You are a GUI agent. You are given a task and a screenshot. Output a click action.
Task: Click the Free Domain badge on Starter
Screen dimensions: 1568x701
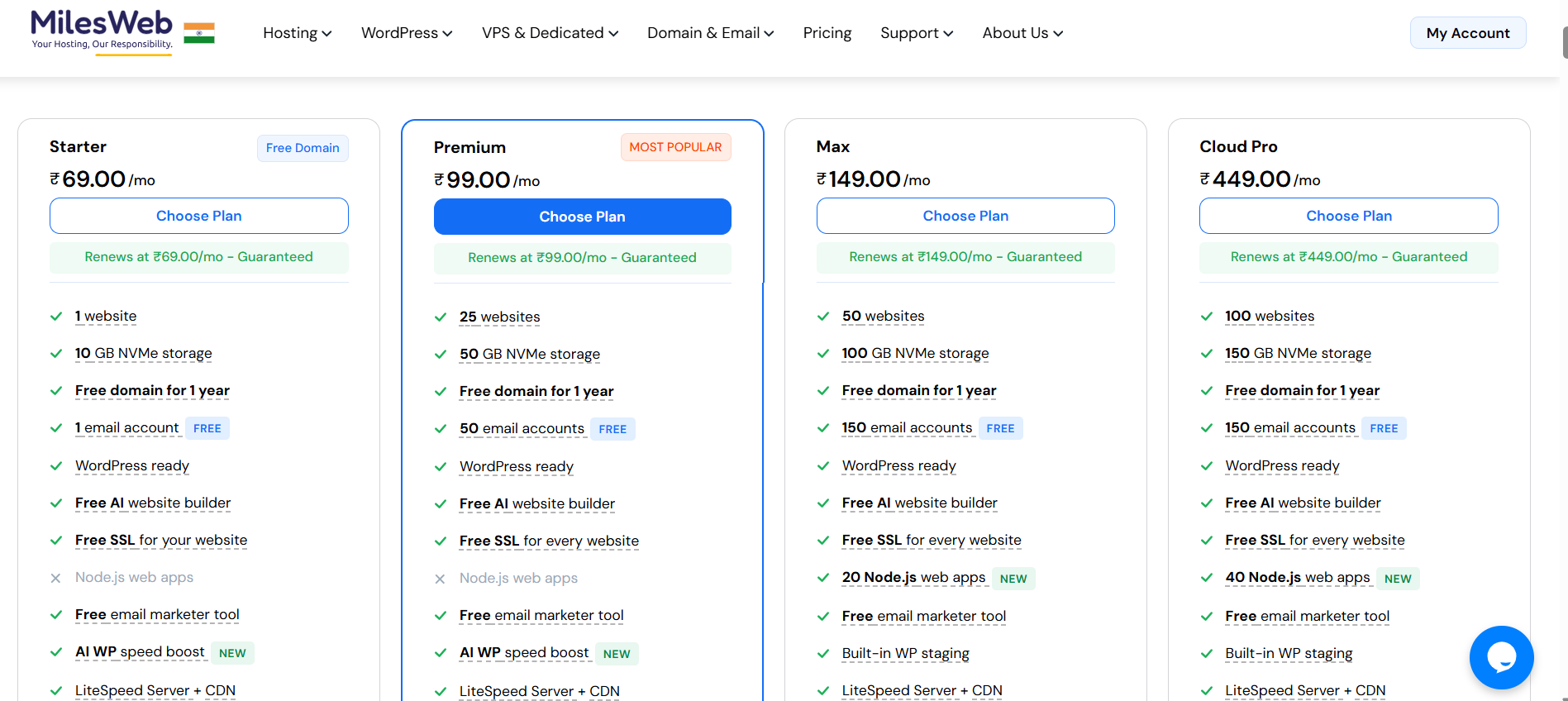pyautogui.click(x=303, y=148)
